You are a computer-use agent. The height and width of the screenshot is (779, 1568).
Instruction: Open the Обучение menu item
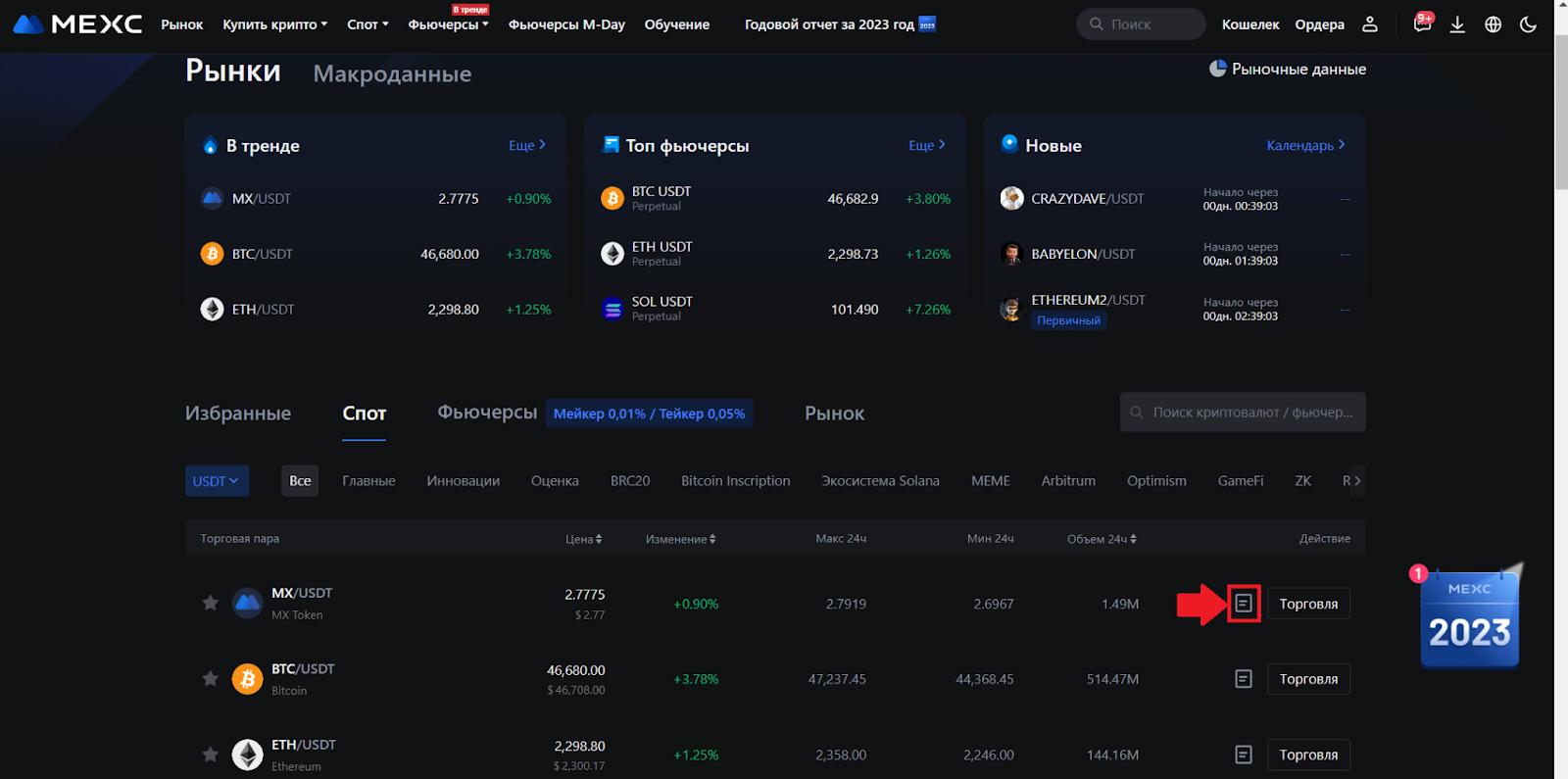click(x=676, y=24)
